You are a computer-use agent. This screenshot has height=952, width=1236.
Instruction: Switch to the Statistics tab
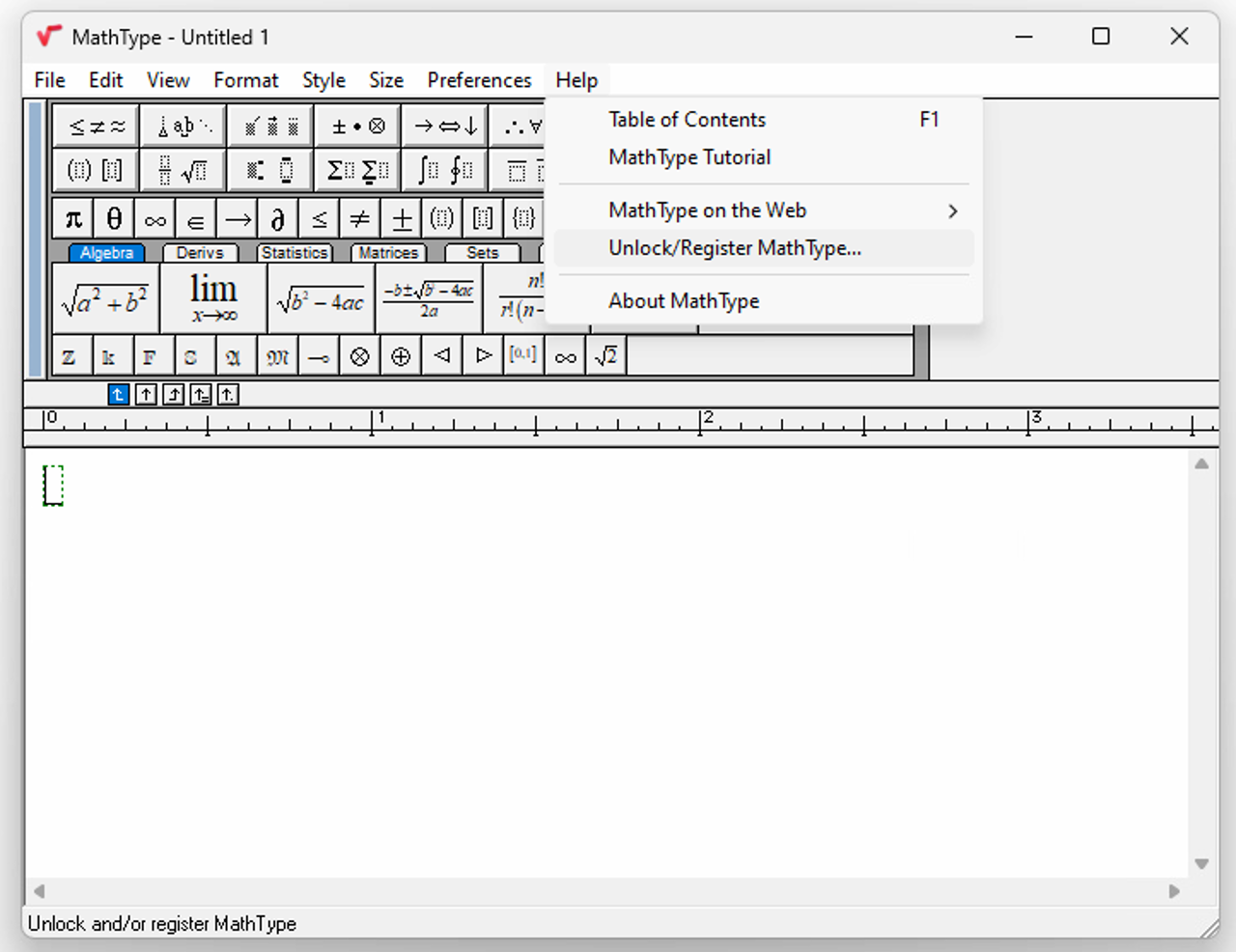click(x=295, y=253)
